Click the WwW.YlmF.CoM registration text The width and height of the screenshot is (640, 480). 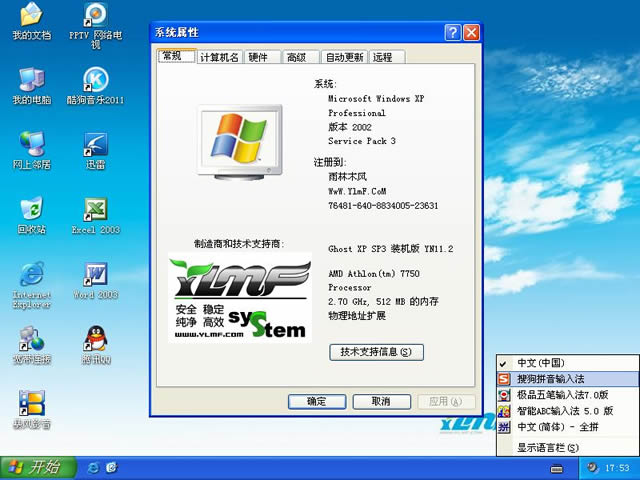357,191
